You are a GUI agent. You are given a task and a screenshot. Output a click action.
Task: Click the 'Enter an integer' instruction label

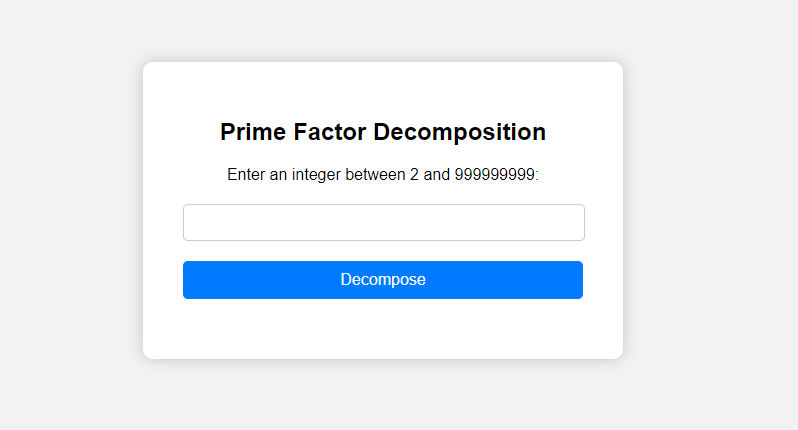click(383, 175)
